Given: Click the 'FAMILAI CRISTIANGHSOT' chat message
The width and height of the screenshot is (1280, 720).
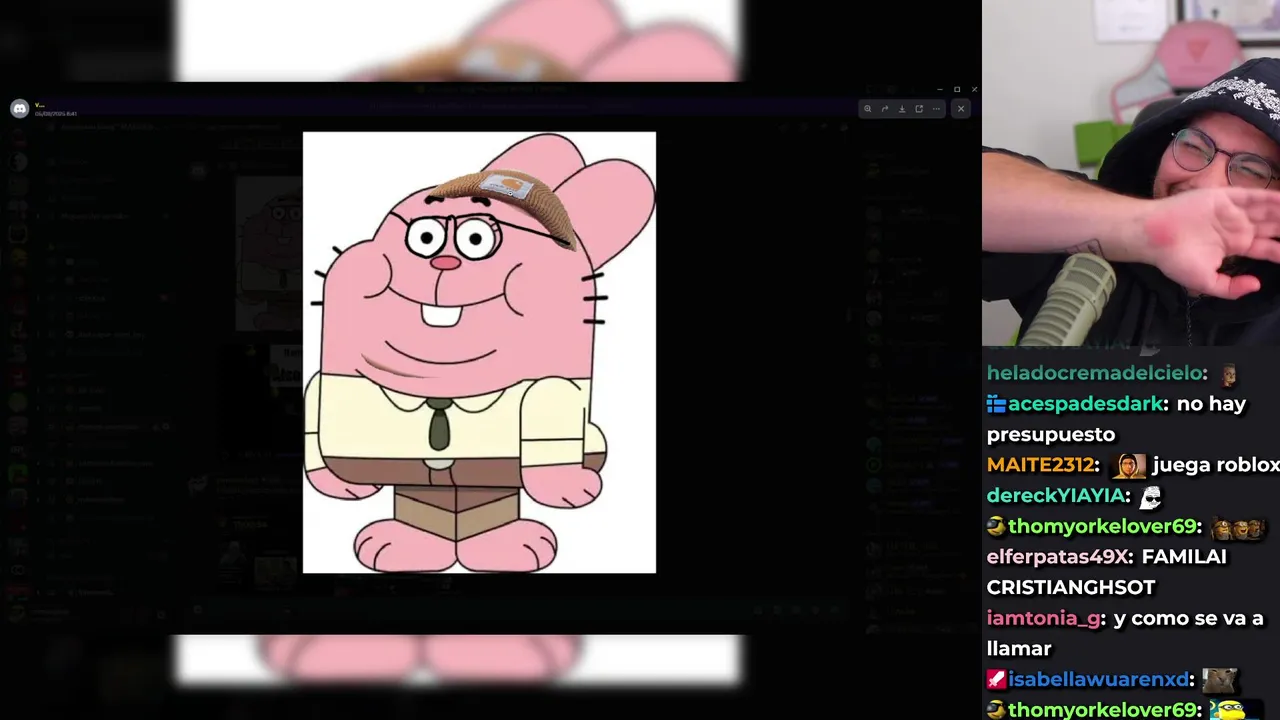Looking at the screenshot, I should click(1107, 572).
